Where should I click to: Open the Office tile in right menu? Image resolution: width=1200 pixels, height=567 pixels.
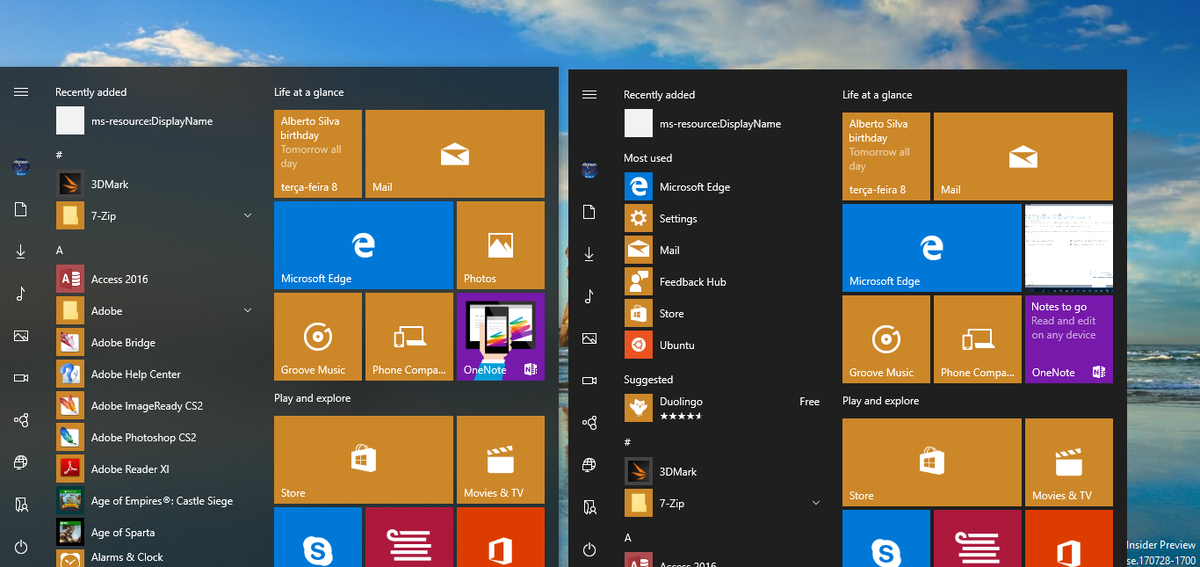1069,539
